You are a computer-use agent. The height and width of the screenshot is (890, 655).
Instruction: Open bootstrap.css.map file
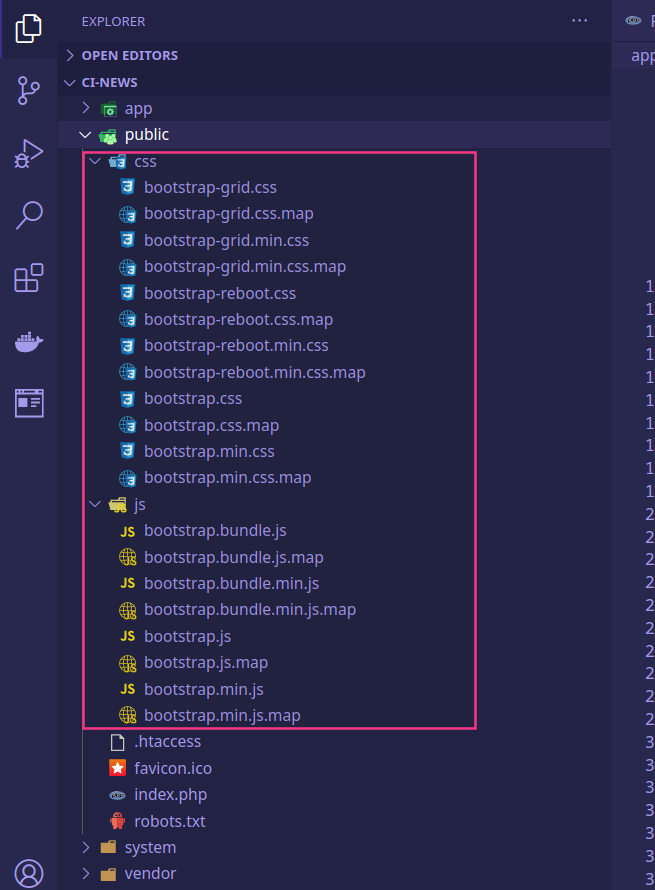211,425
